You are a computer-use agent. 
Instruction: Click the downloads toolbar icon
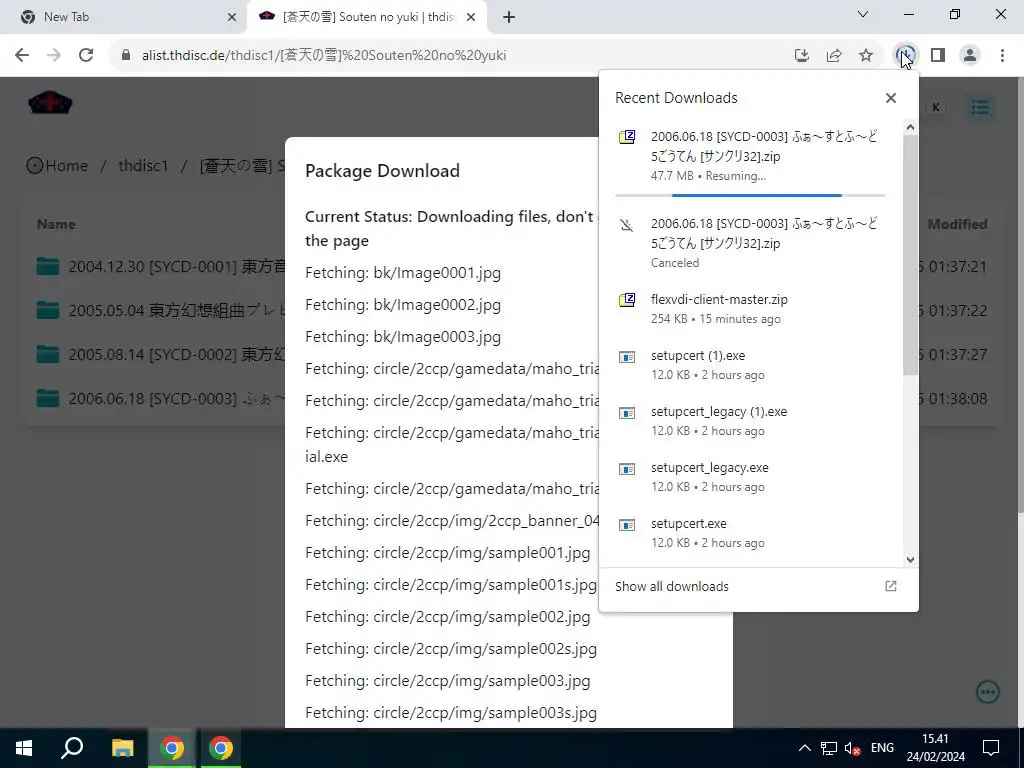(x=906, y=56)
